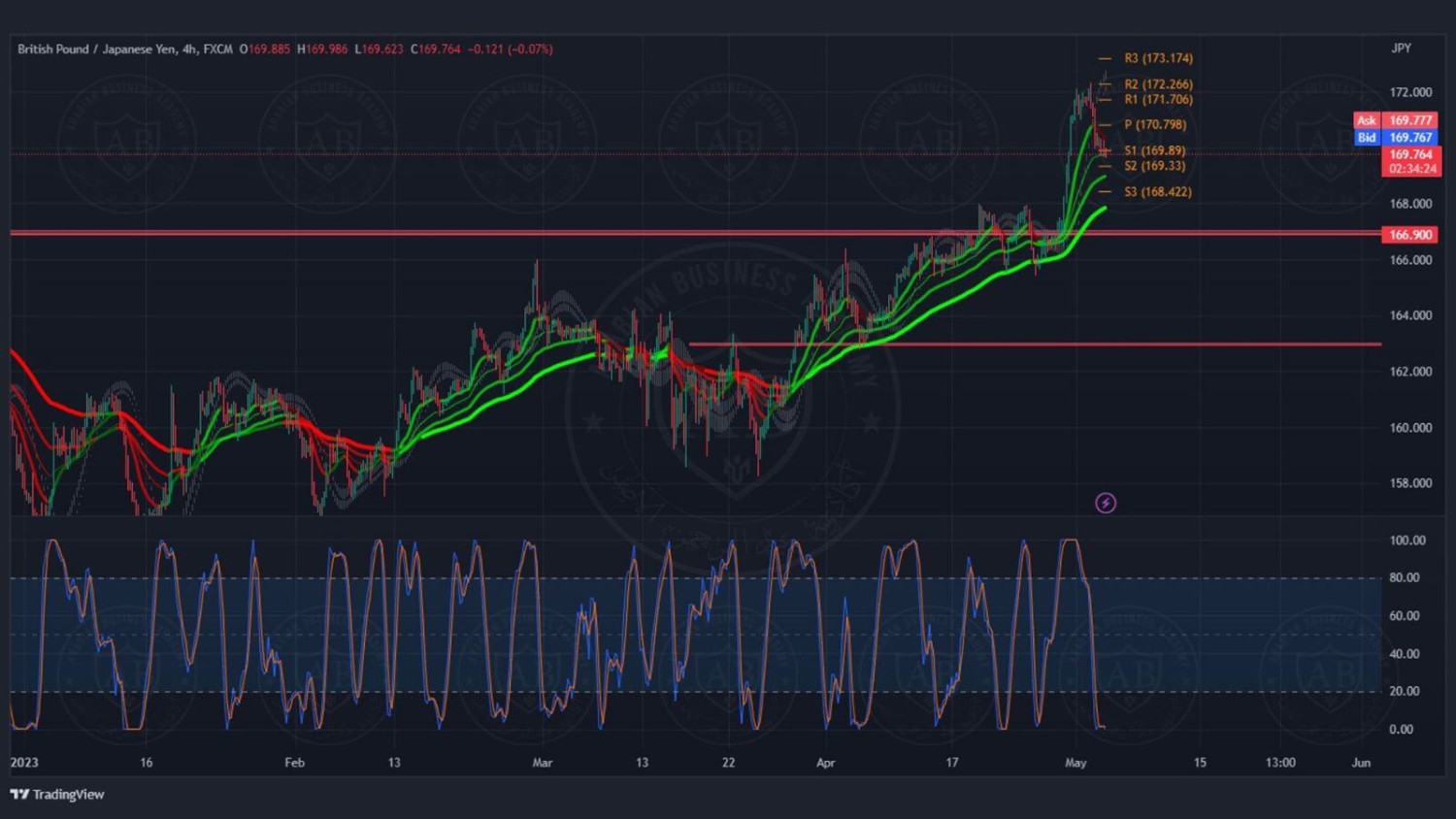Viewport: 1456px width, 819px height.
Task: Click the Feb time axis label
Action: [x=294, y=763]
